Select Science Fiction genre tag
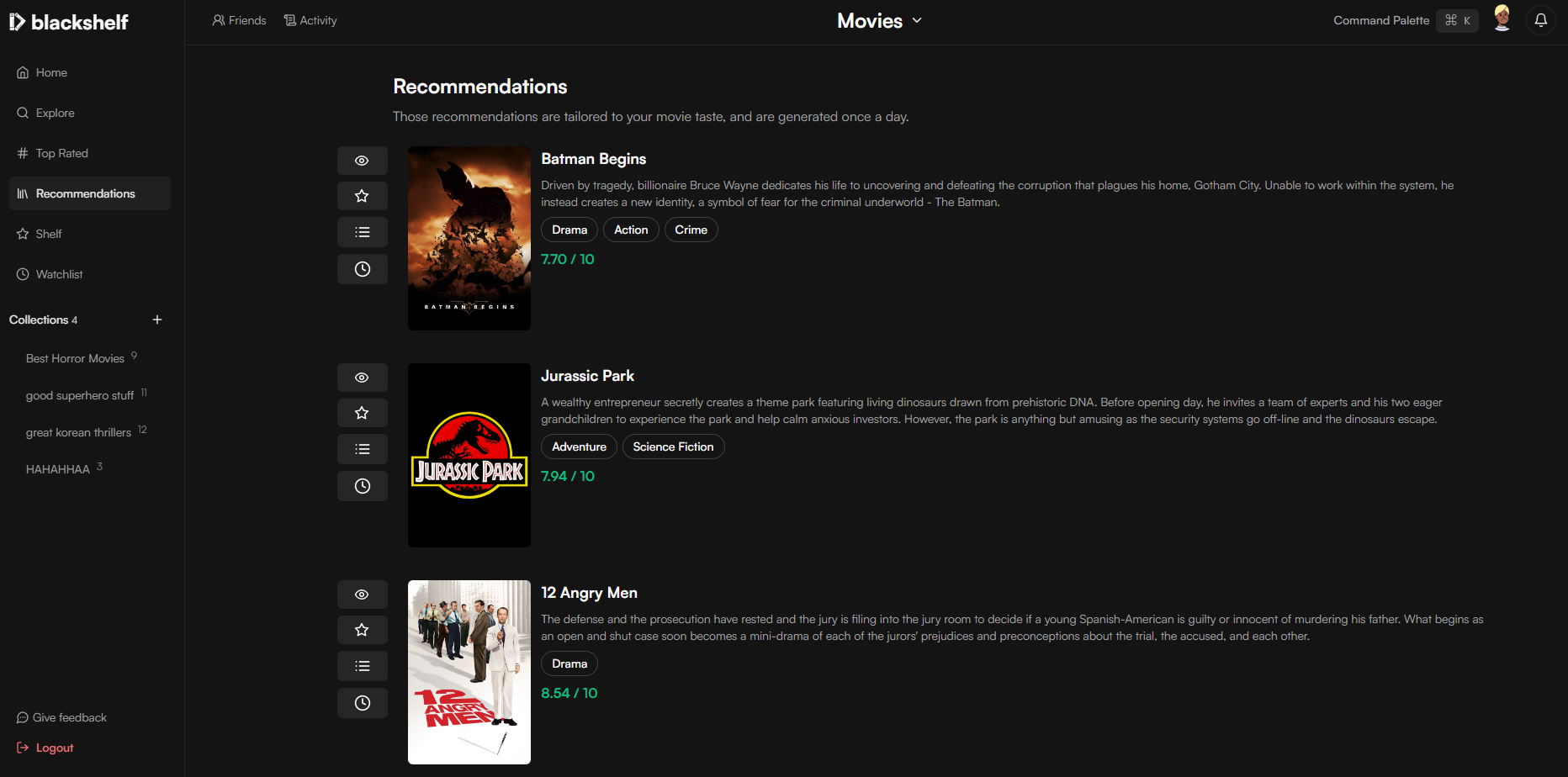This screenshot has width=1568, height=777. click(673, 447)
